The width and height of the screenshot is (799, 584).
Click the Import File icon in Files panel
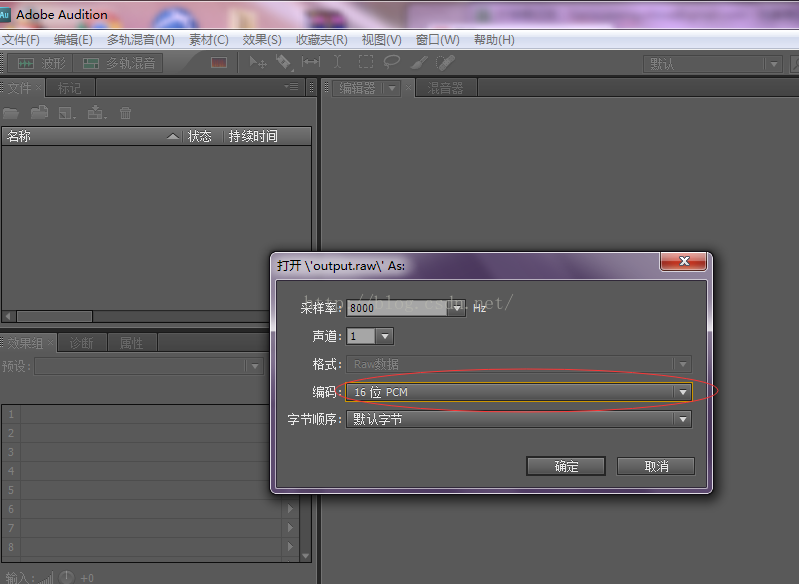tap(39, 112)
